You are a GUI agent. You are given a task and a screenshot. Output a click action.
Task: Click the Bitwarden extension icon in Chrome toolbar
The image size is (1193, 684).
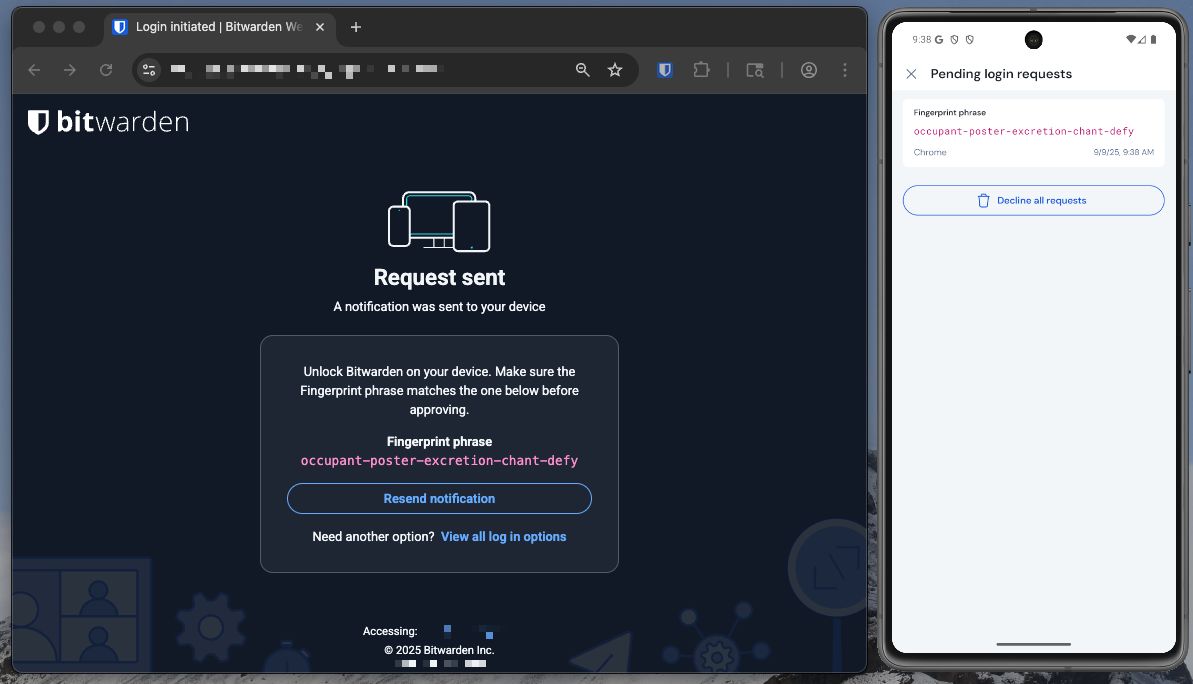point(665,70)
